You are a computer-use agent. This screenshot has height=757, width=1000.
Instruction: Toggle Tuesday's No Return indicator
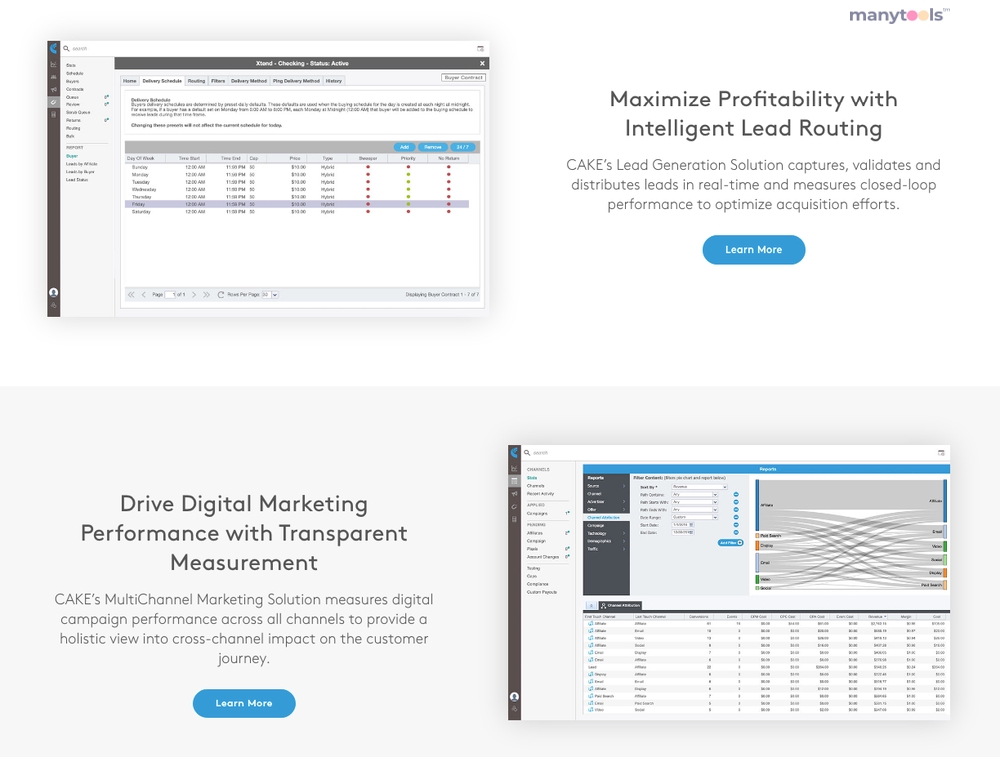448,182
